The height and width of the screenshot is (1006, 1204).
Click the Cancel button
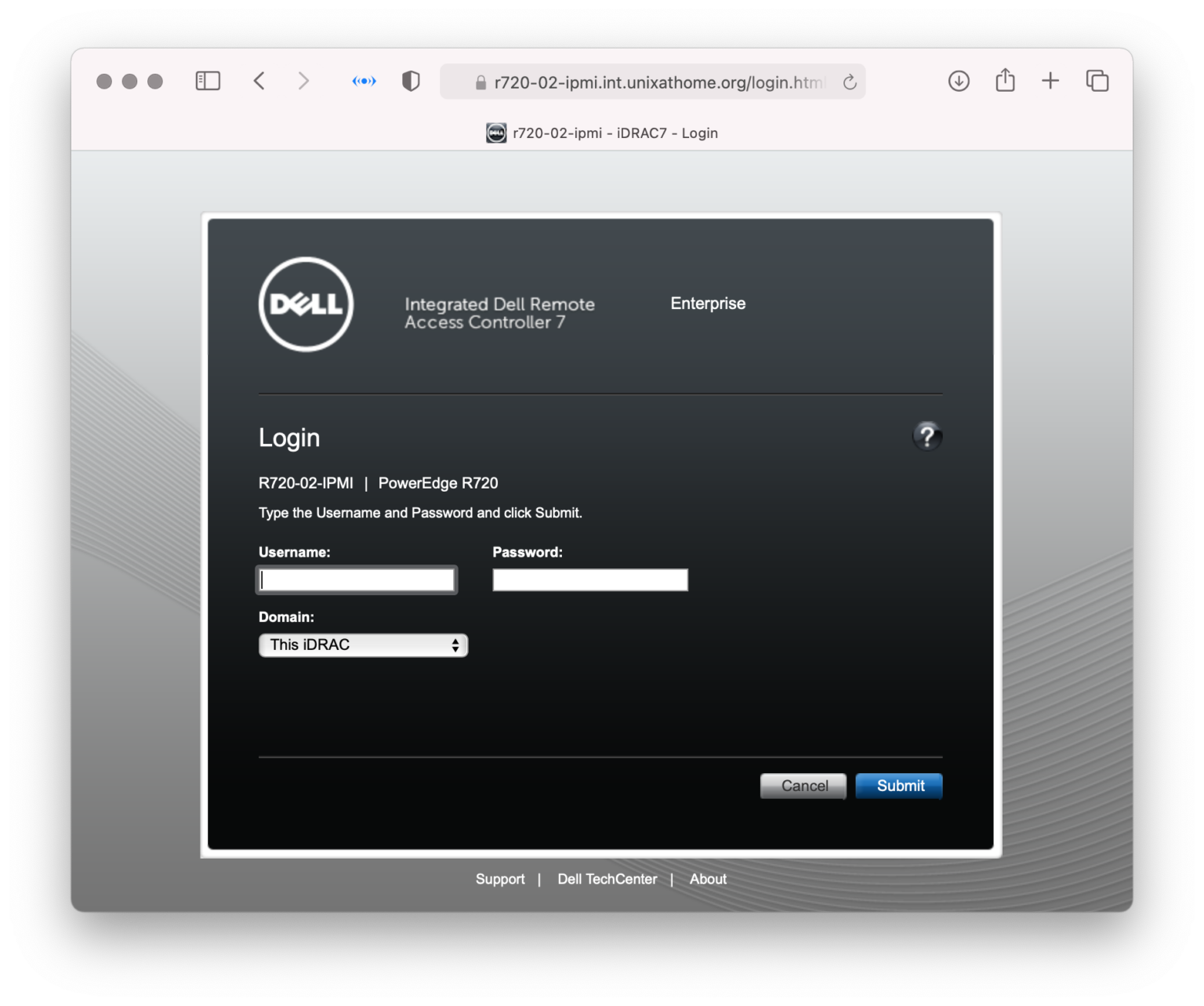pos(803,786)
